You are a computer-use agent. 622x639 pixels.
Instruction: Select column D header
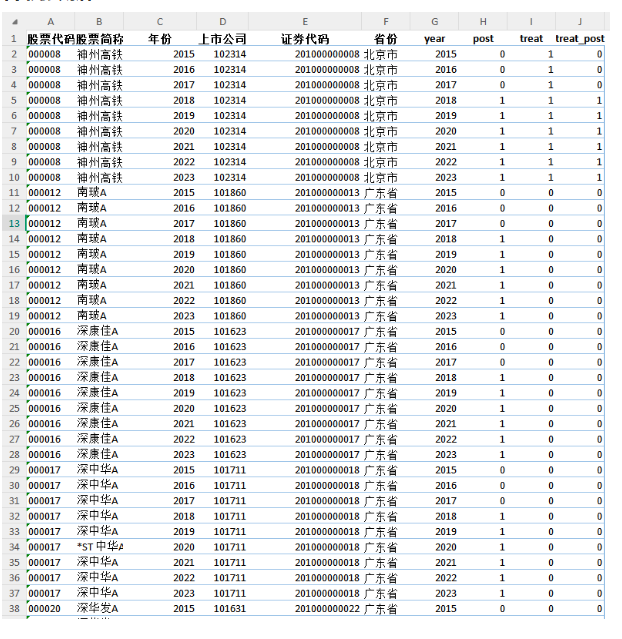[x=223, y=22]
